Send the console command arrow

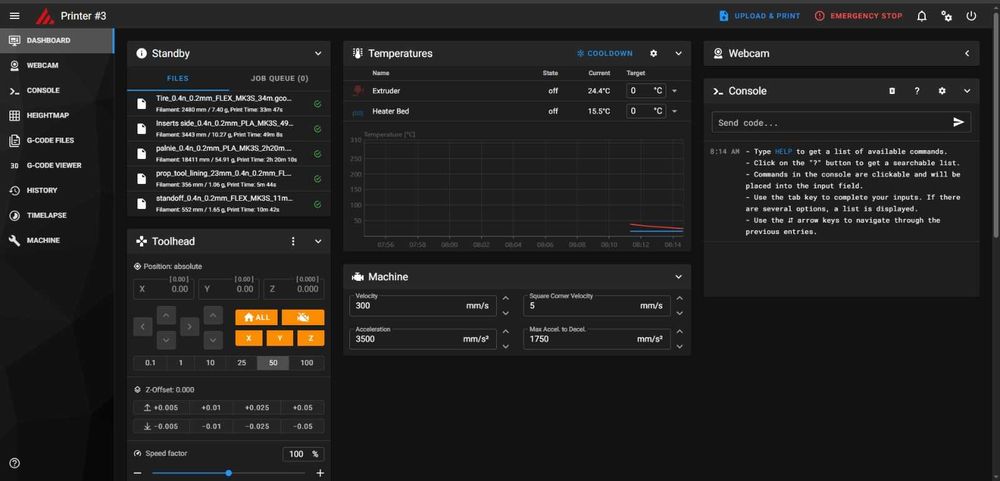959,122
